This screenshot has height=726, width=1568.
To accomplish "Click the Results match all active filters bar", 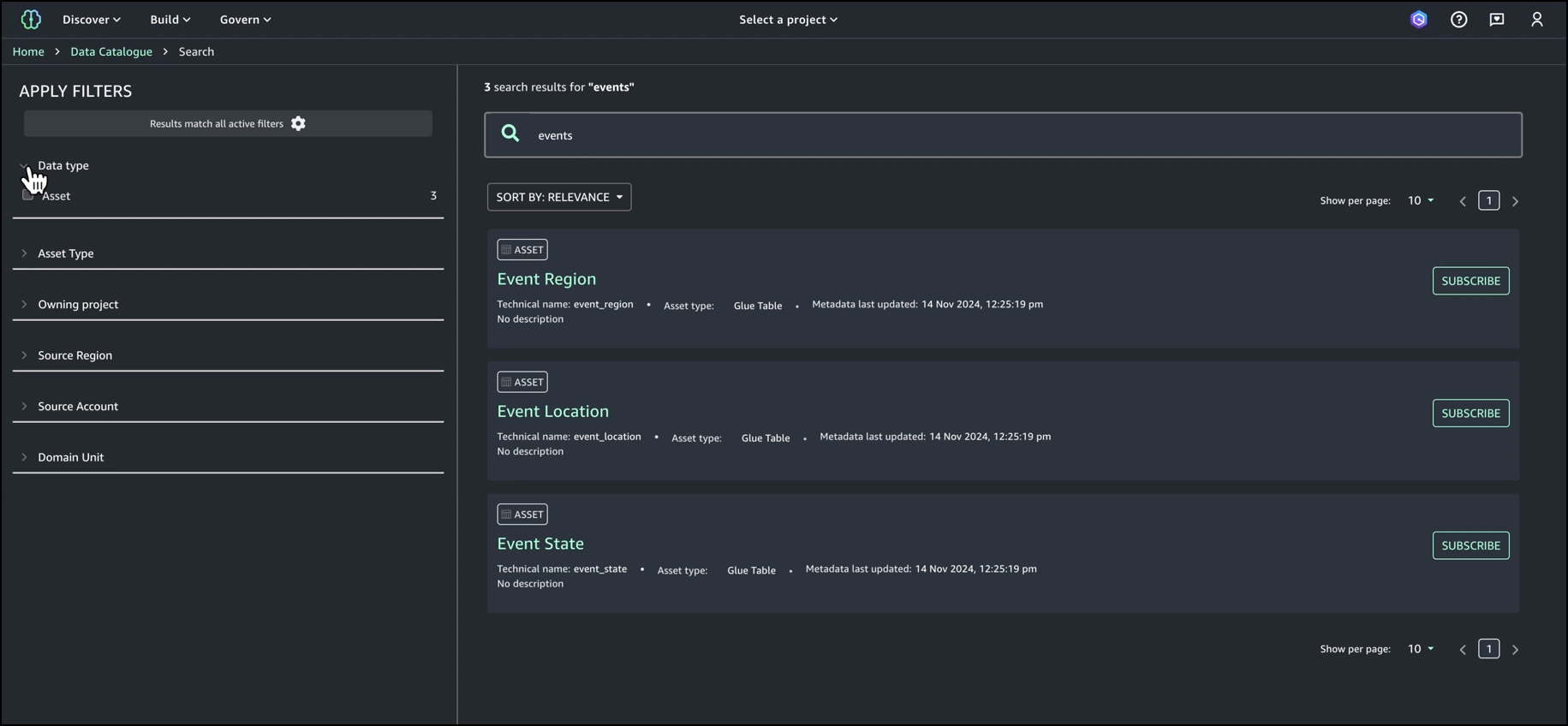I will (228, 123).
